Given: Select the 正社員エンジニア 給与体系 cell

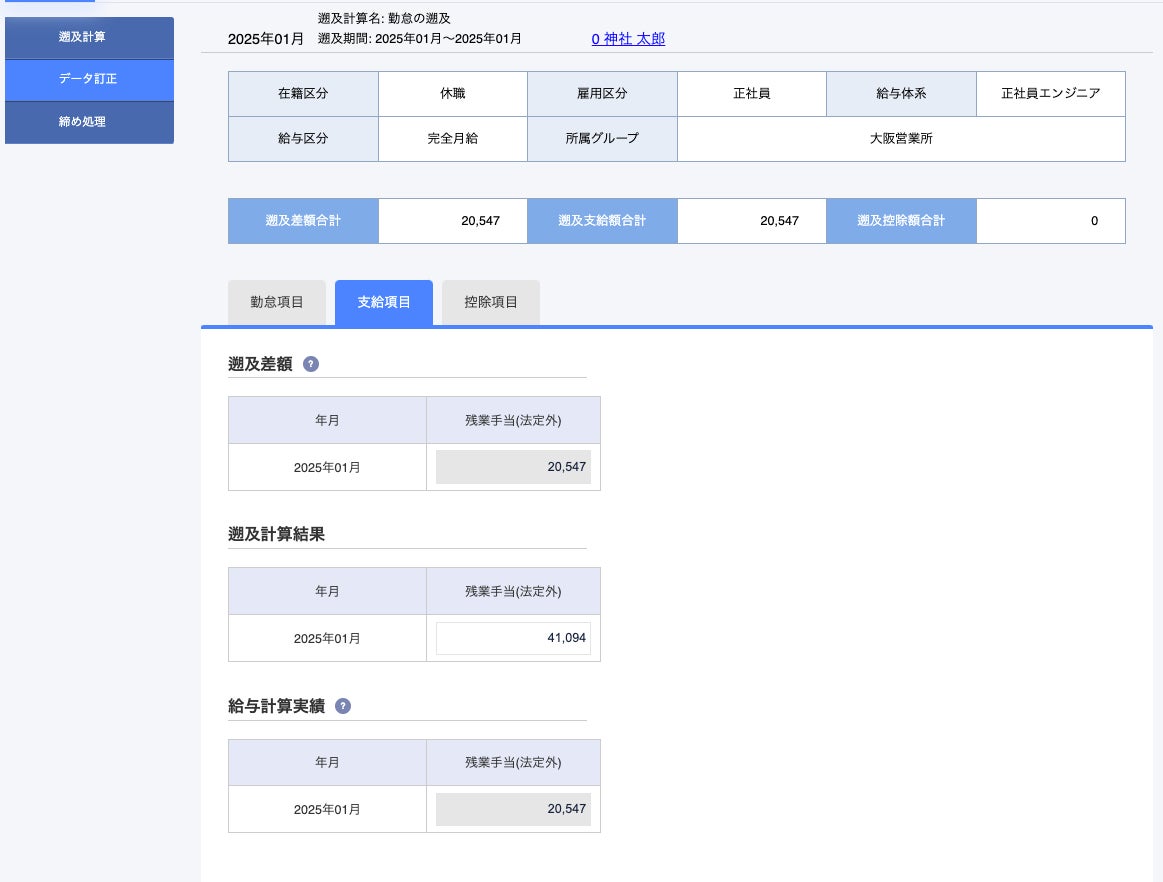Looking at the screenshot, I should coord(1051,94).
